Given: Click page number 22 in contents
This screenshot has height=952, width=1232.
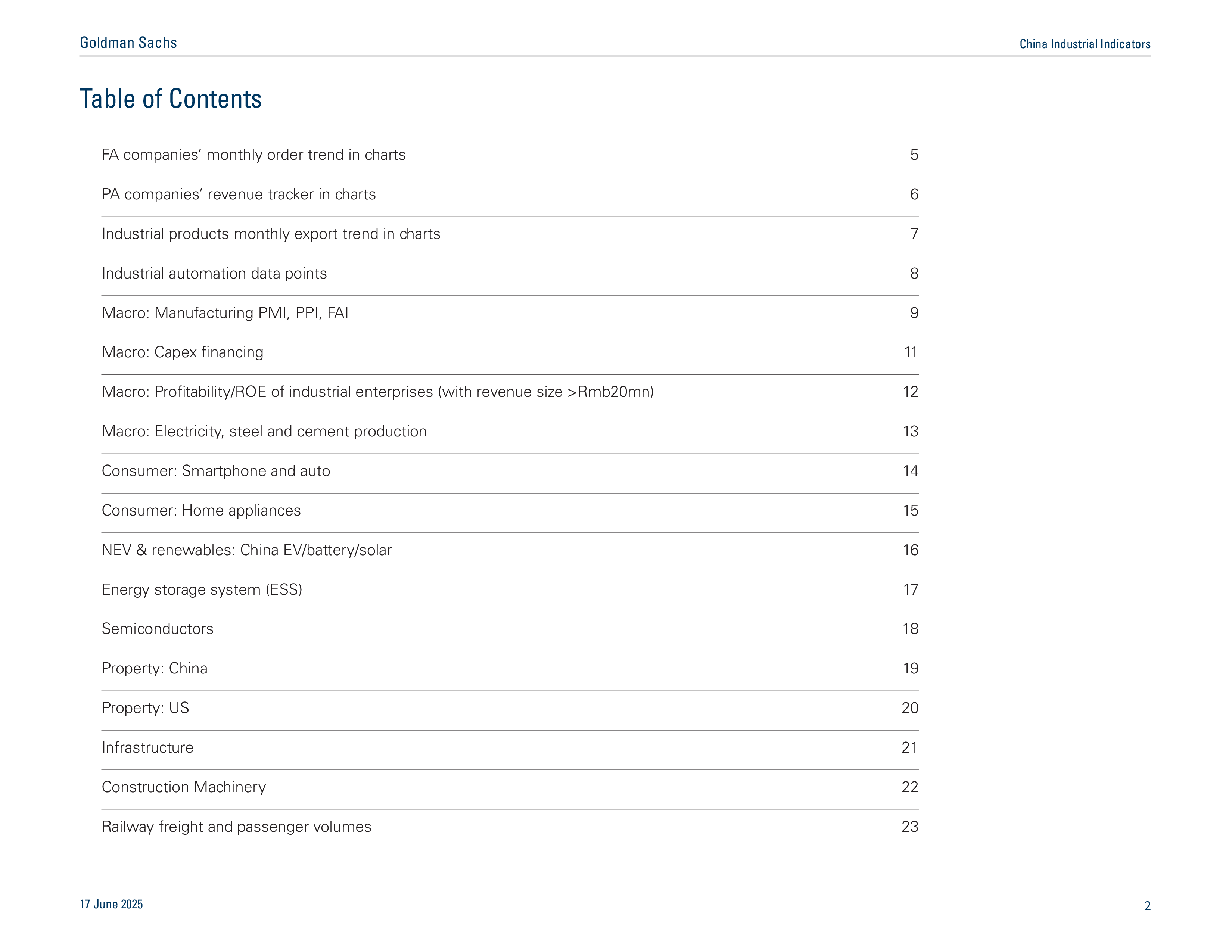Looking at the screenshot, I should pyautogui.click(x=910, y=787).
